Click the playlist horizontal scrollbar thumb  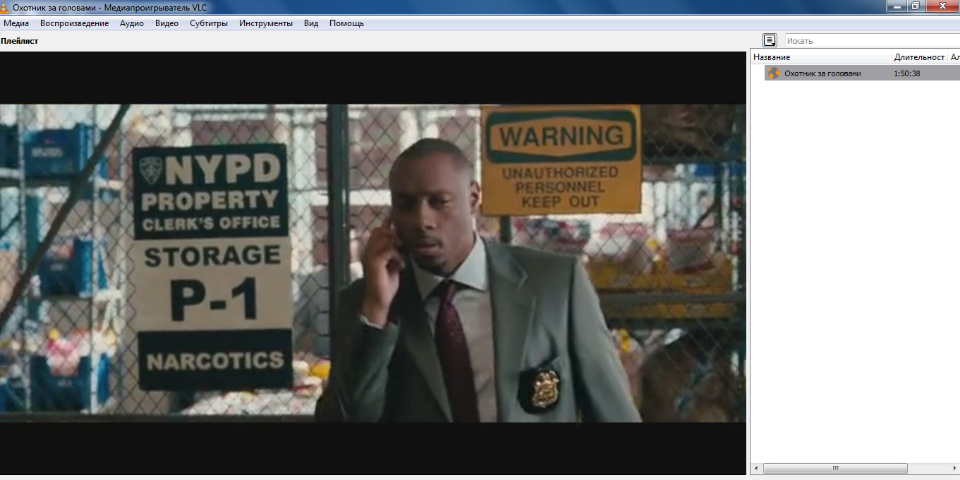835,468
